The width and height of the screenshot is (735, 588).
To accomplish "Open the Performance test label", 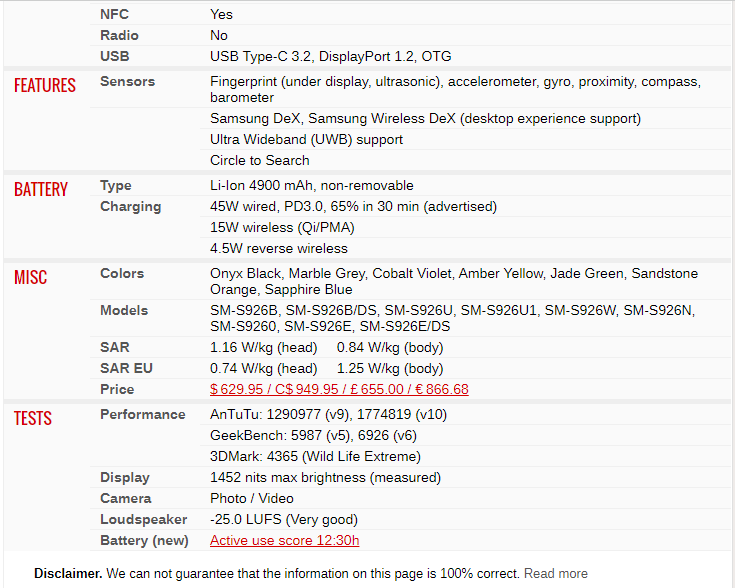I will coord(143,415).
